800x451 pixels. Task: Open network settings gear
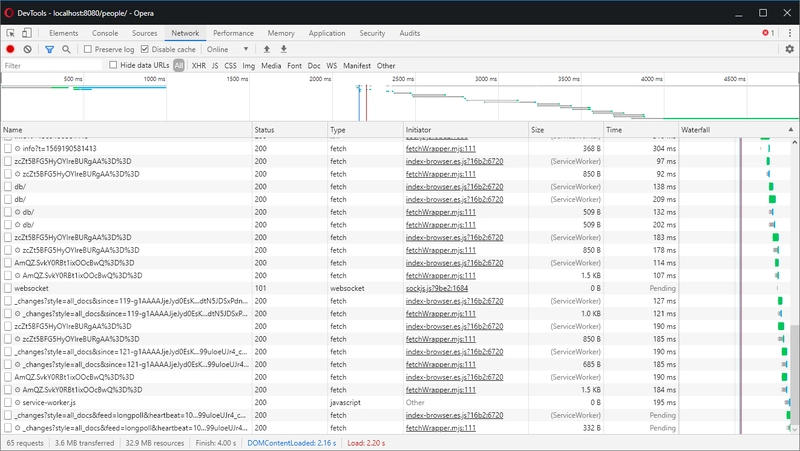[x=789, y=49]
